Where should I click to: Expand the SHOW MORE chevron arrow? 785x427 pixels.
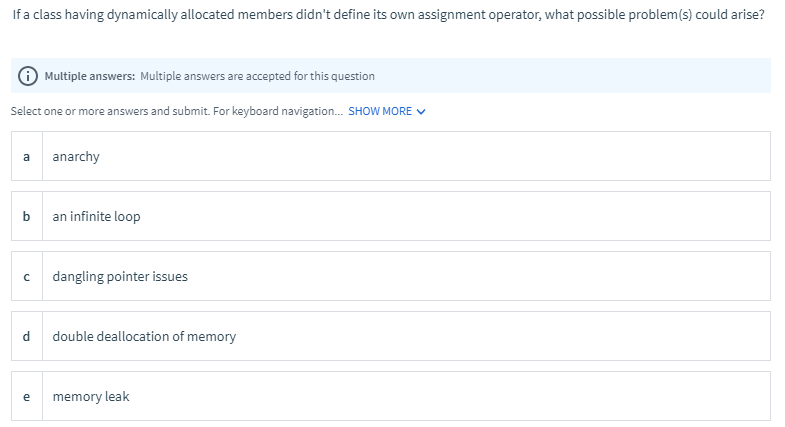(x=421, y=111)
